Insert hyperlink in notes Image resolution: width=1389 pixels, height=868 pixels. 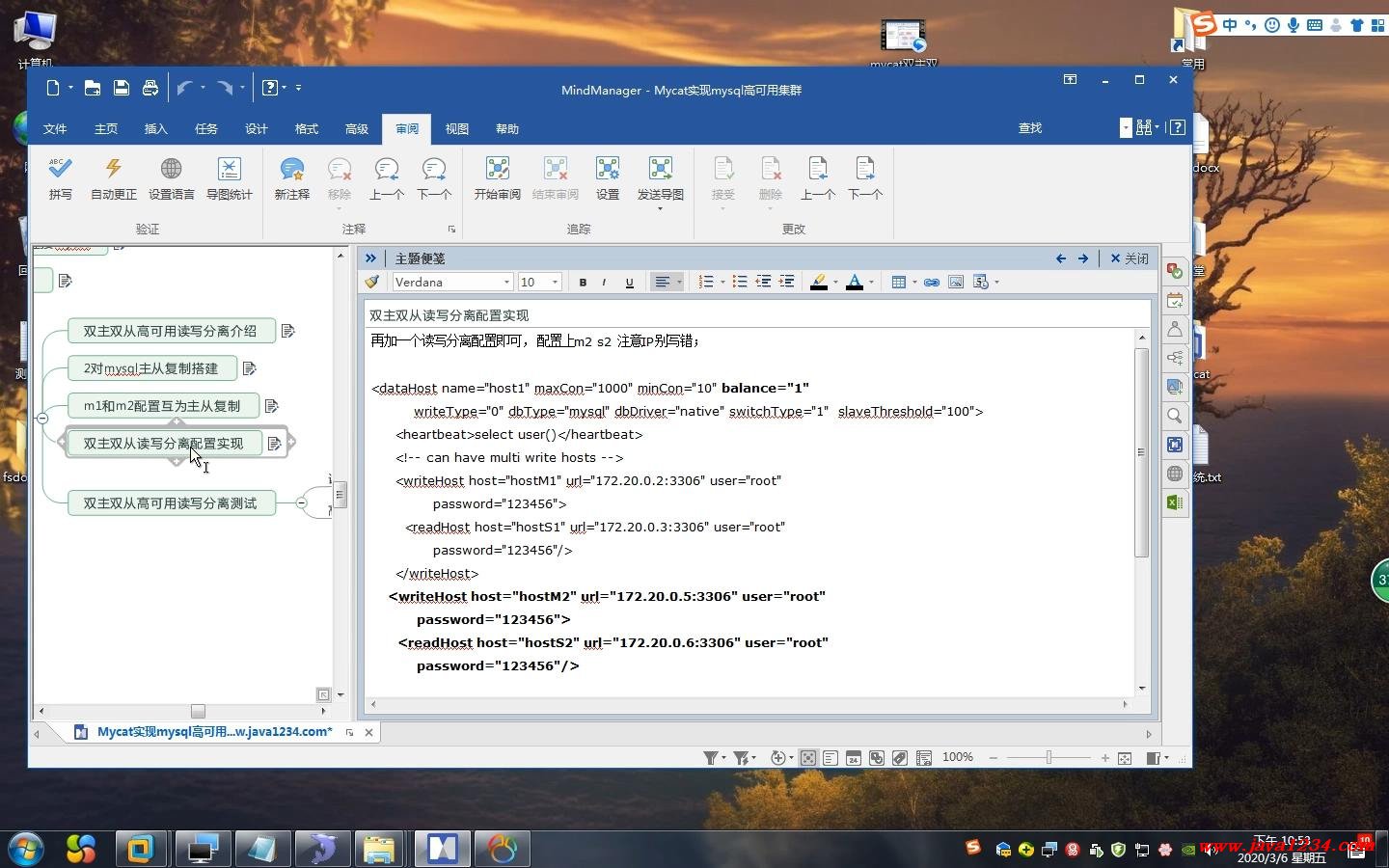(x=932, y=283)
